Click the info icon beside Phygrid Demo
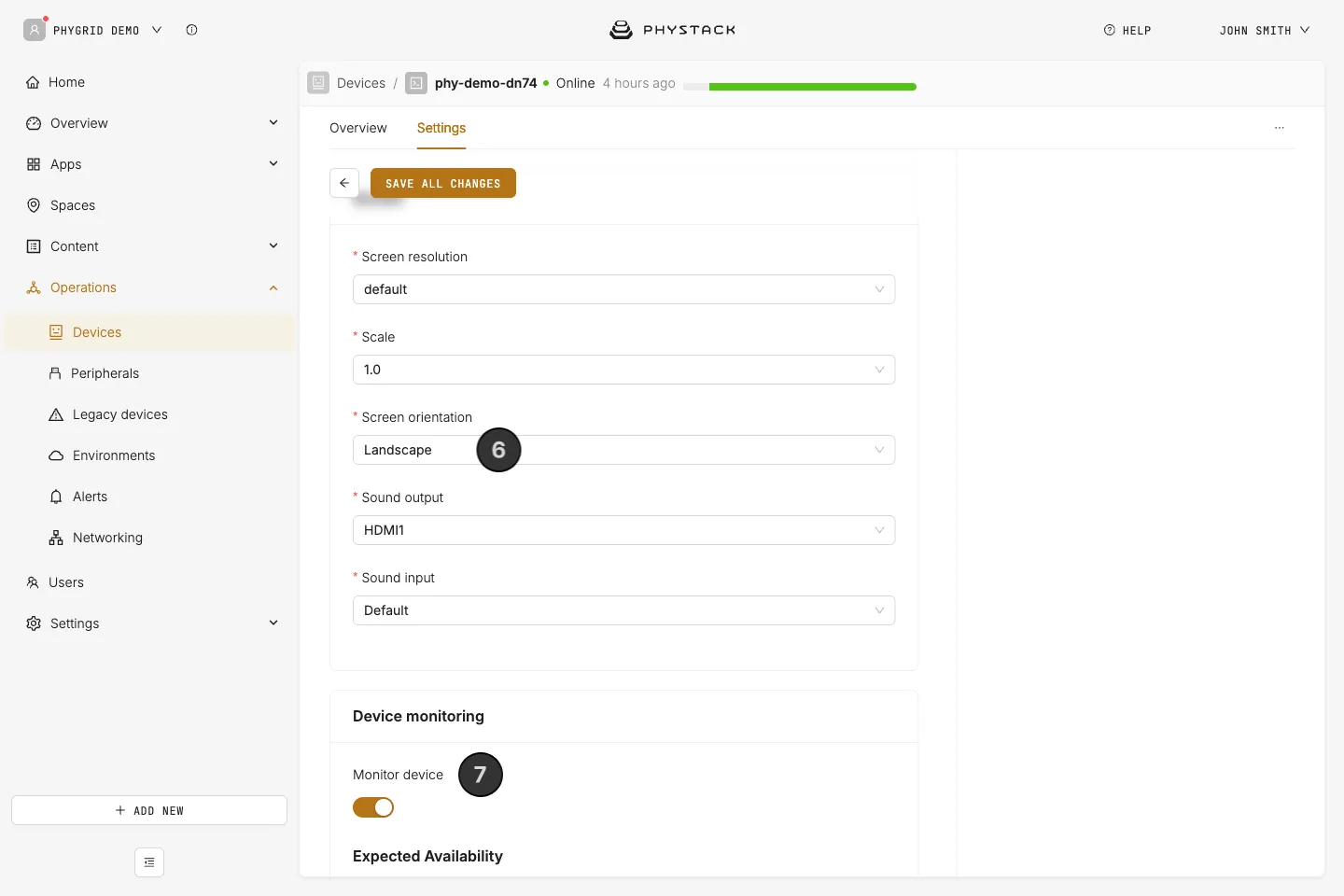The width and height of the screenshot is (1344, 896). coord(191,30)
